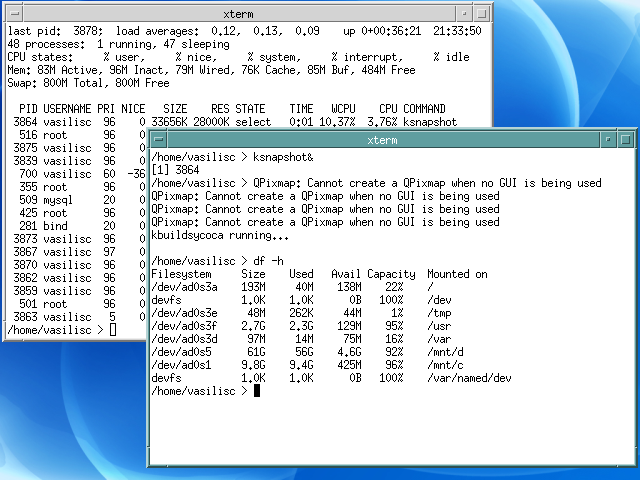Click the back xterm title bar
Viewport: 640px width, 480px height.
coord(239,13)
